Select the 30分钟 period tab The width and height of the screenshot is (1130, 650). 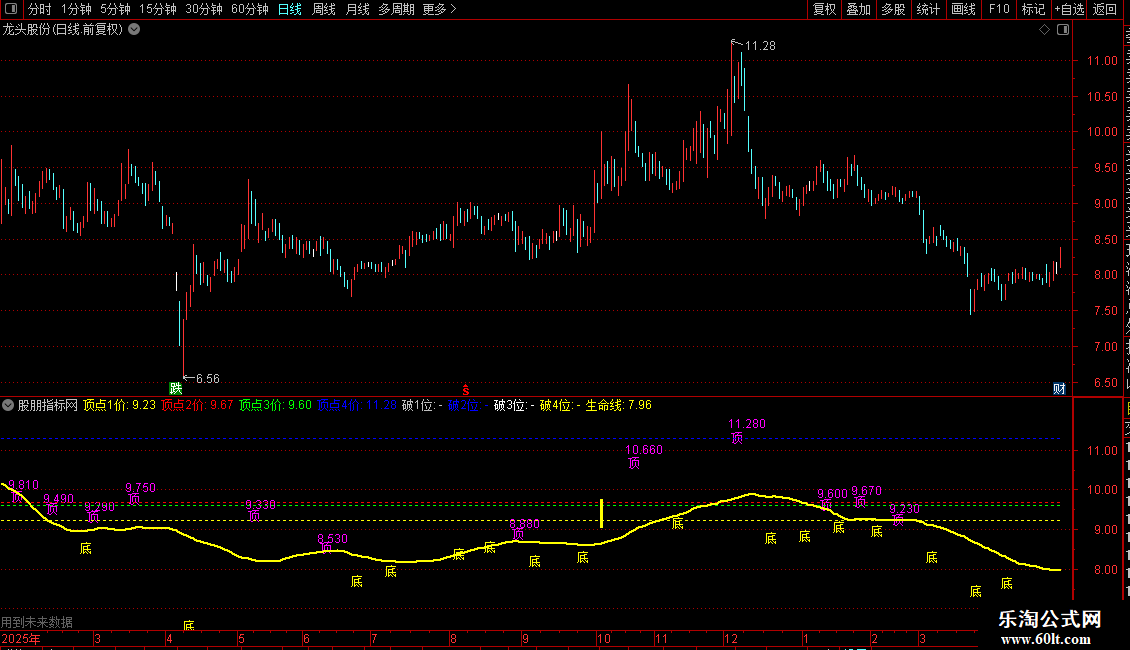point(204,9)
